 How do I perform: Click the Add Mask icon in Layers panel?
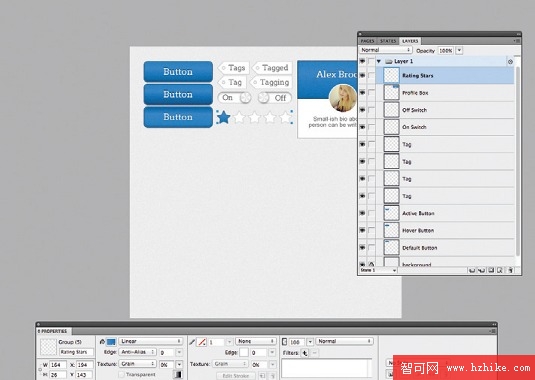491,270
